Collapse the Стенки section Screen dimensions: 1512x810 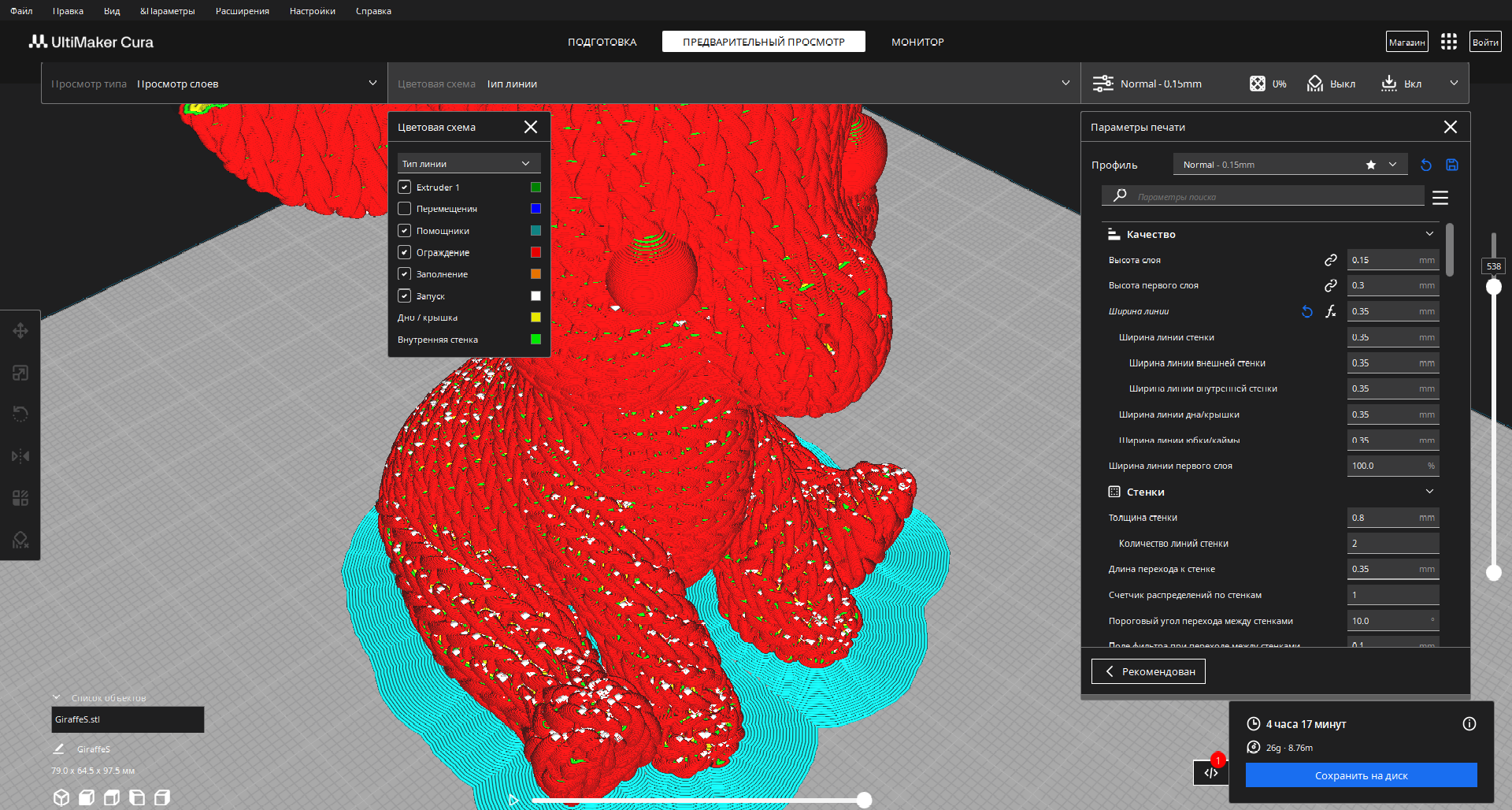1429,492
